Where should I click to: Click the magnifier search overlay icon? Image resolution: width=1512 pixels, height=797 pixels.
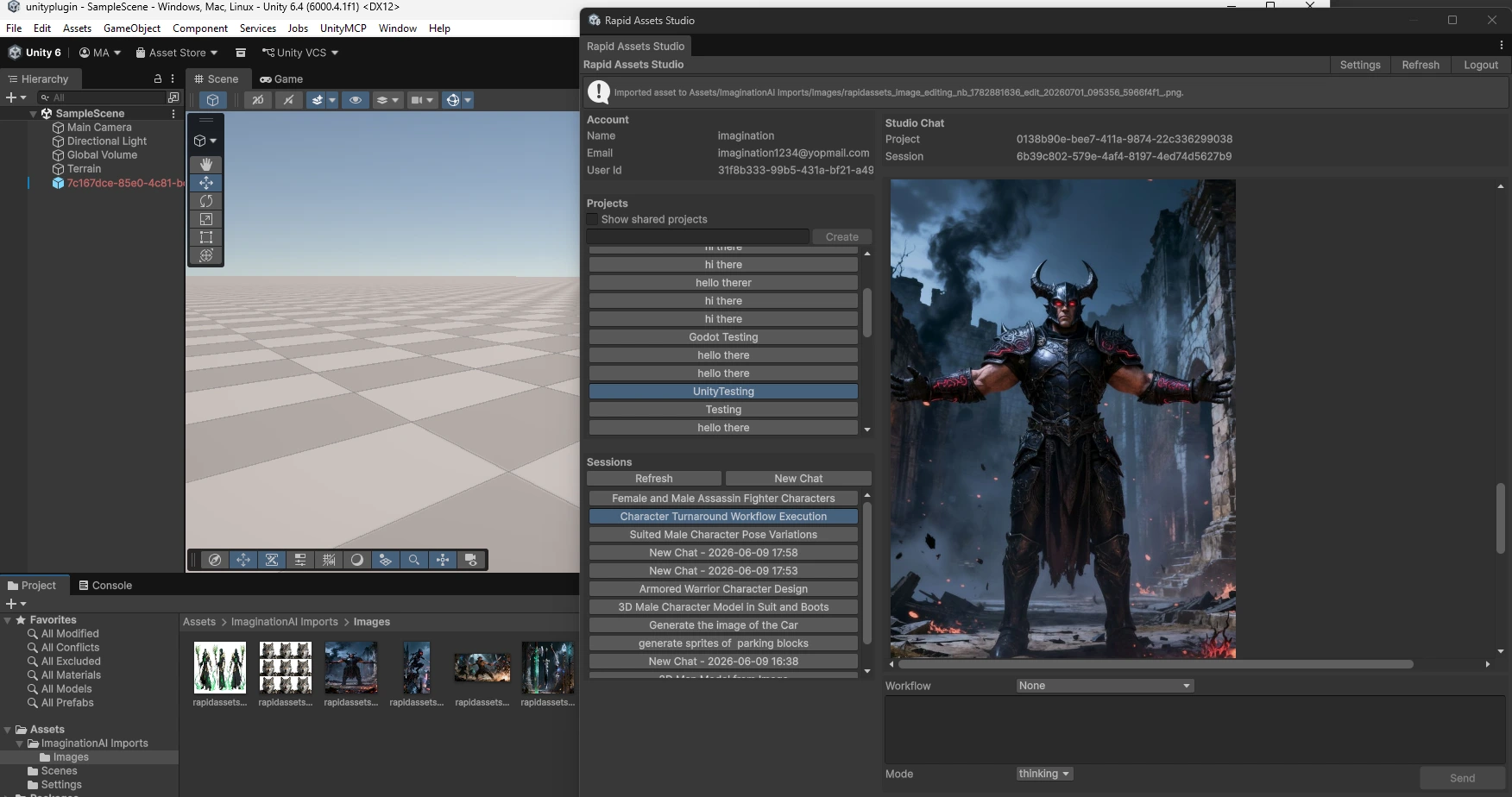coord(414,560)
